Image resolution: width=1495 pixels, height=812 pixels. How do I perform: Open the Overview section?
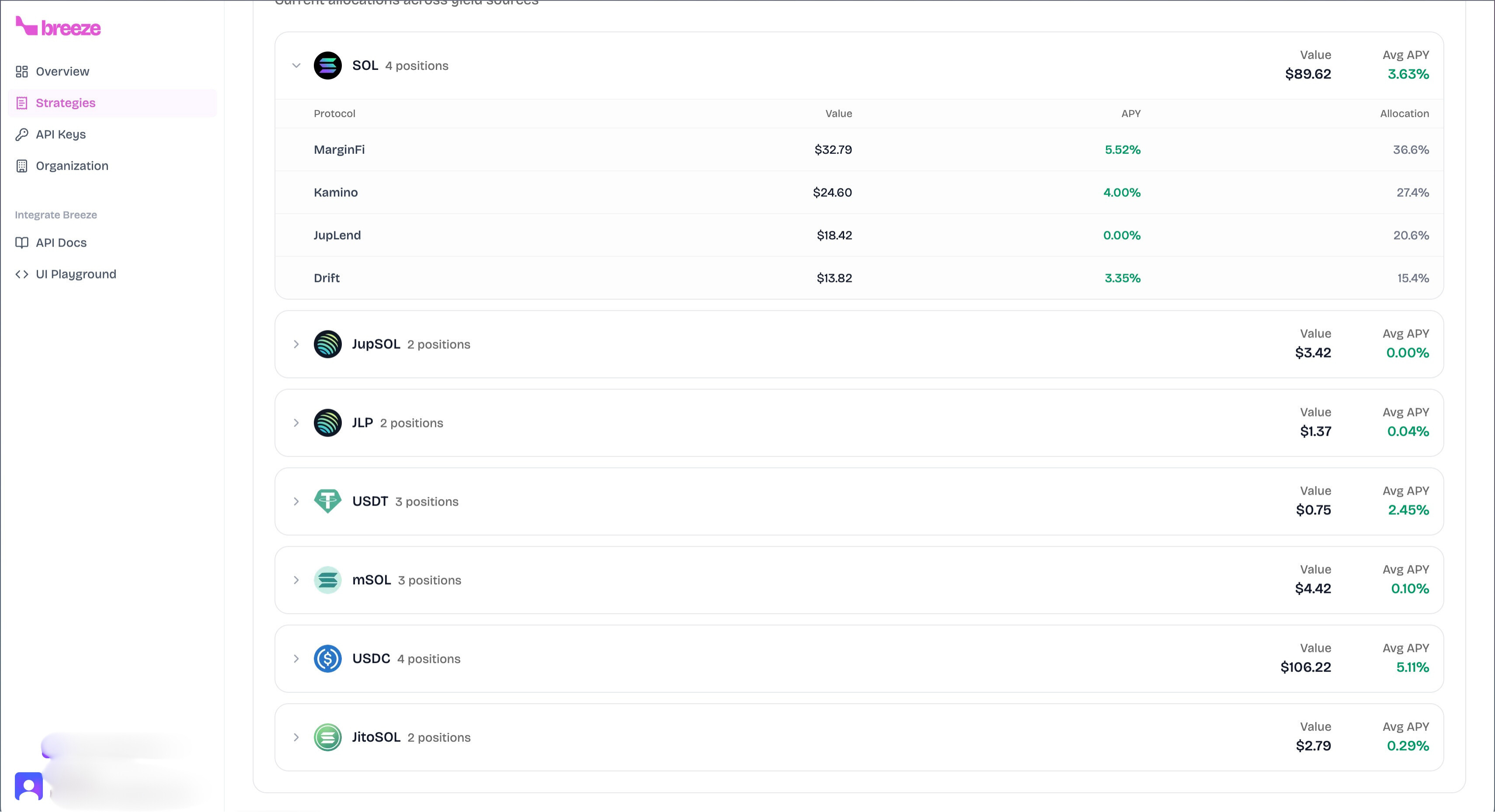point(62,71)
